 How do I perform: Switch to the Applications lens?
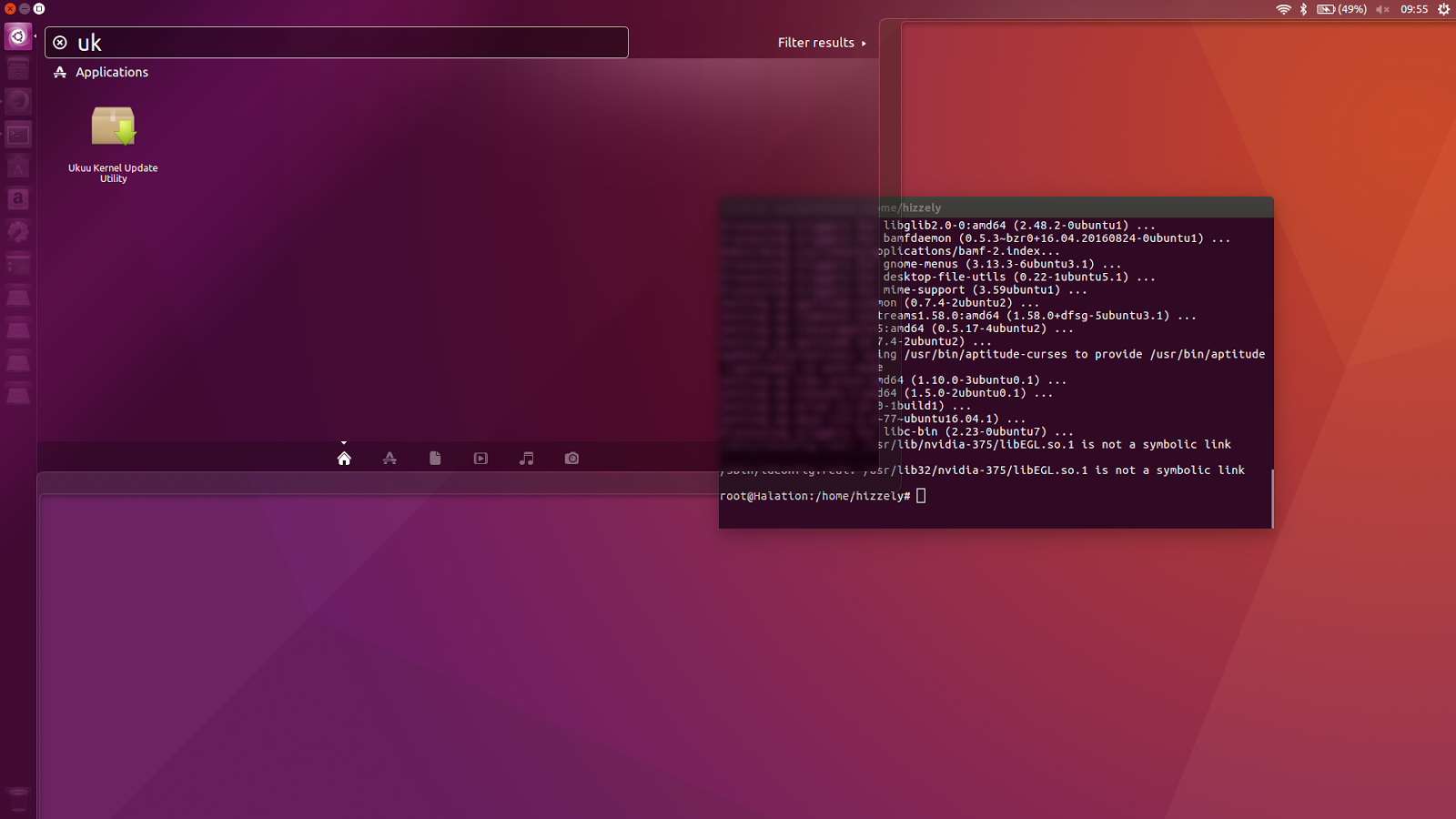(389, 459)
